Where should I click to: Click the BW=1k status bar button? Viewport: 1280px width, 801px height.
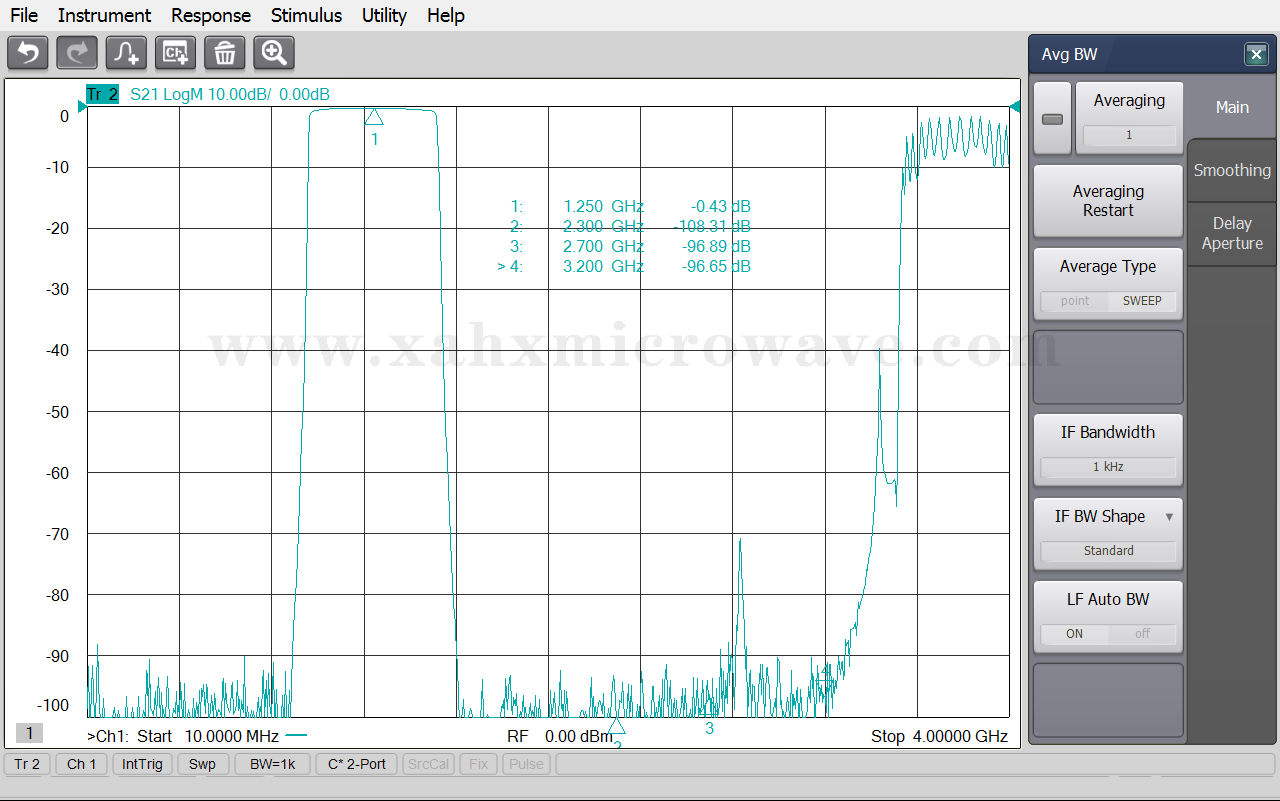coord(273,764)
